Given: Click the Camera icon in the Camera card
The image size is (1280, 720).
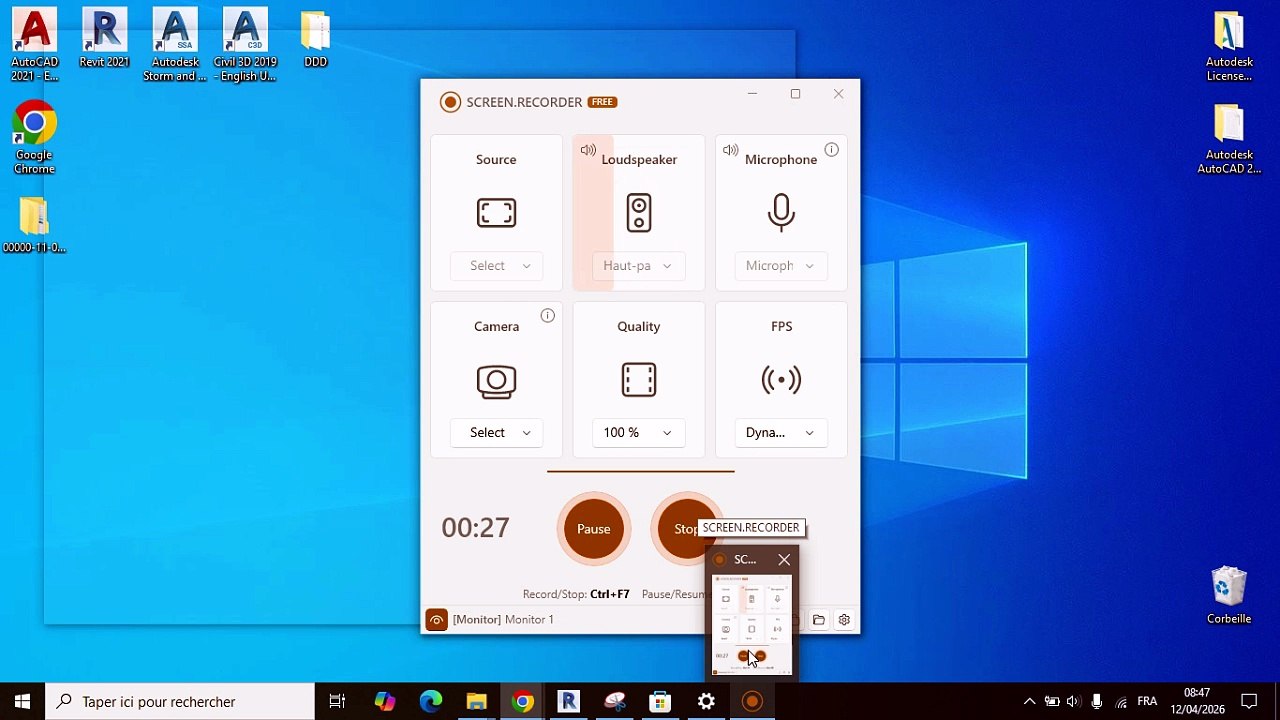Looking at the screenshot, I should (496, 381).
